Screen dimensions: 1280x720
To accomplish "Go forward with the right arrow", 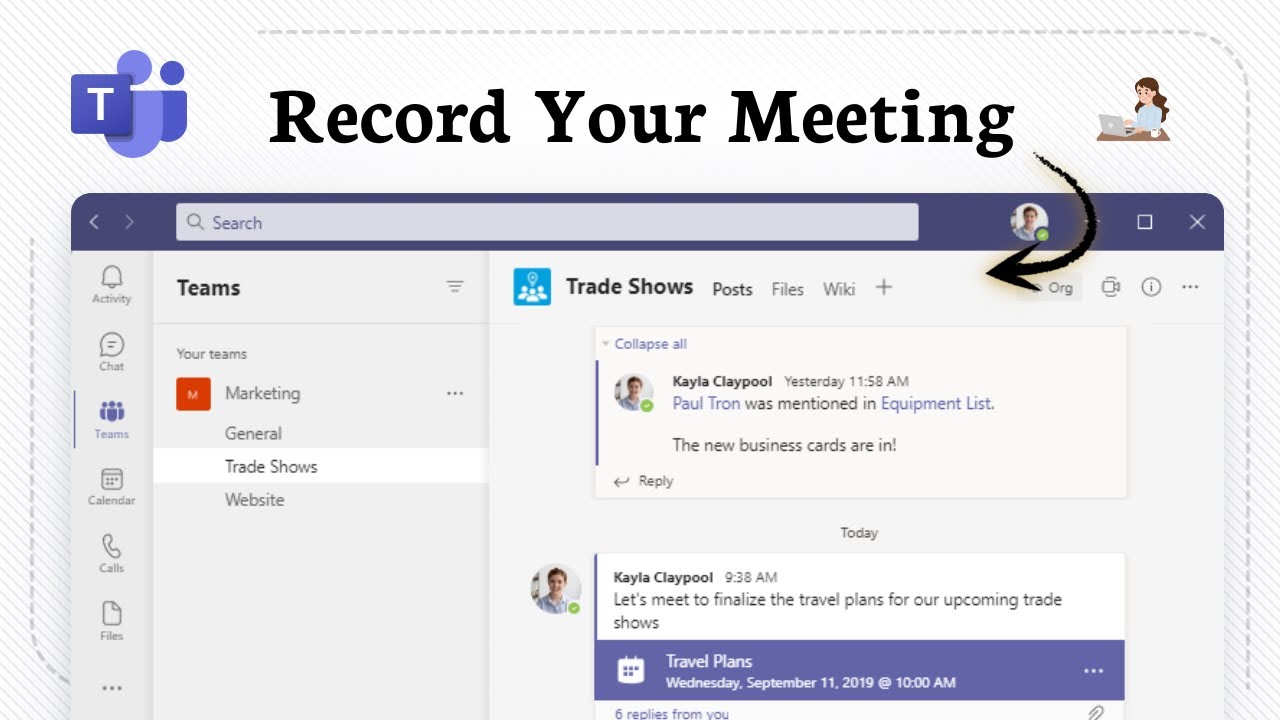I will pos(129,222).
